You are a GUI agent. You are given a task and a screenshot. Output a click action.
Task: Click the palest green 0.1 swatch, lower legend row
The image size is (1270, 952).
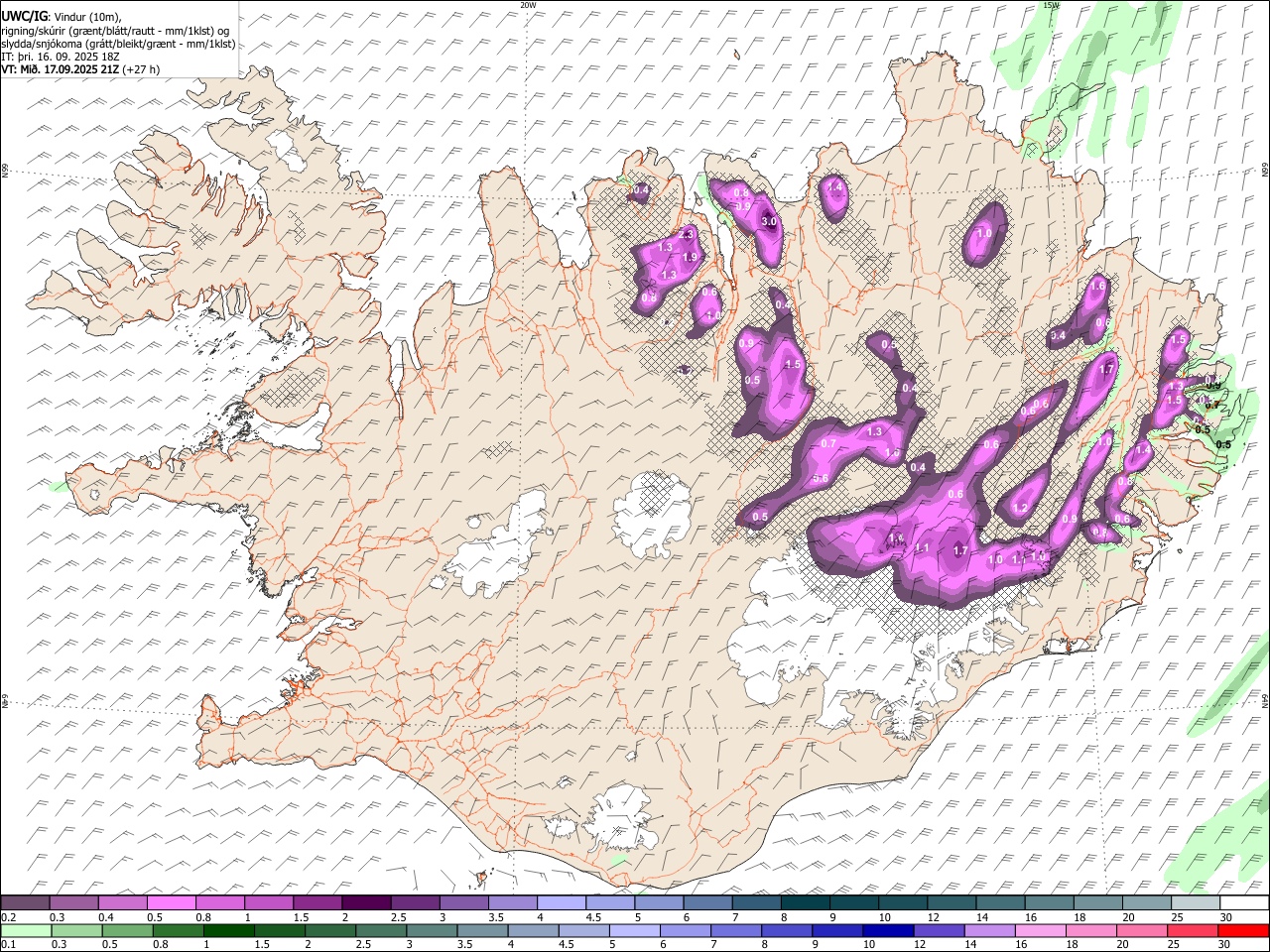click(26, 931)
